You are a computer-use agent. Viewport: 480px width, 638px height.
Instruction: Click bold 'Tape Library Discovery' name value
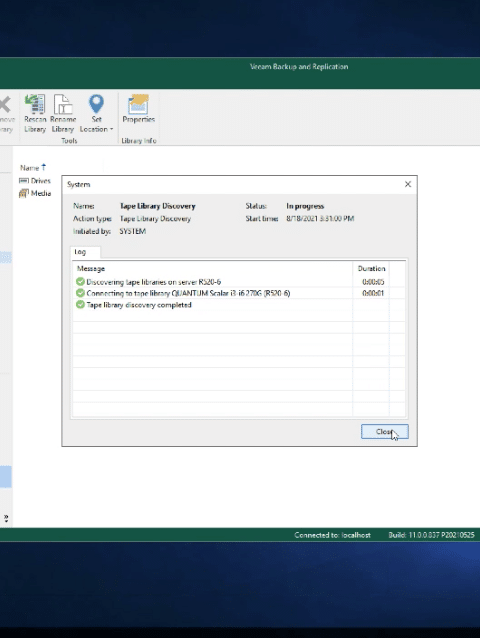click(x=157, y=206)
